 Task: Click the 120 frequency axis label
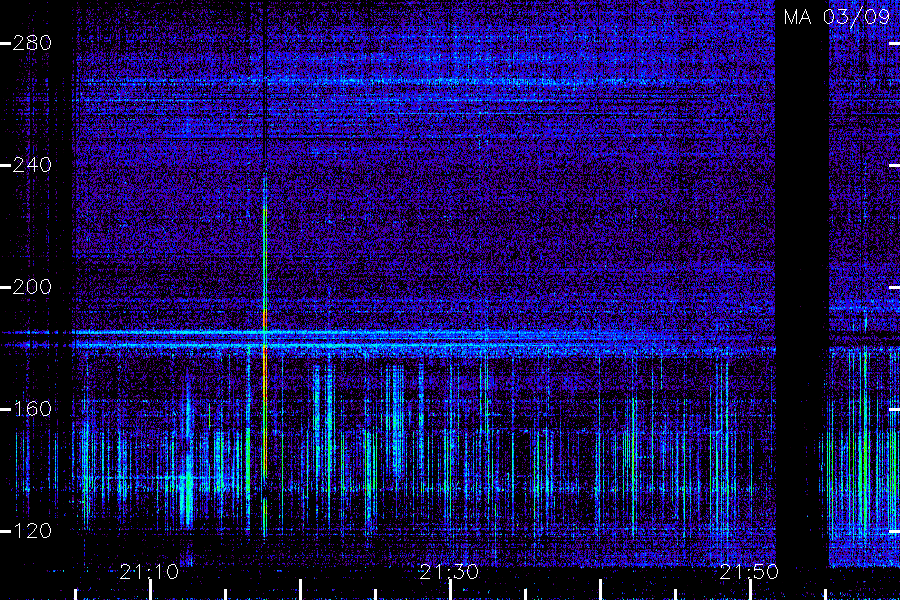(32, 531)
